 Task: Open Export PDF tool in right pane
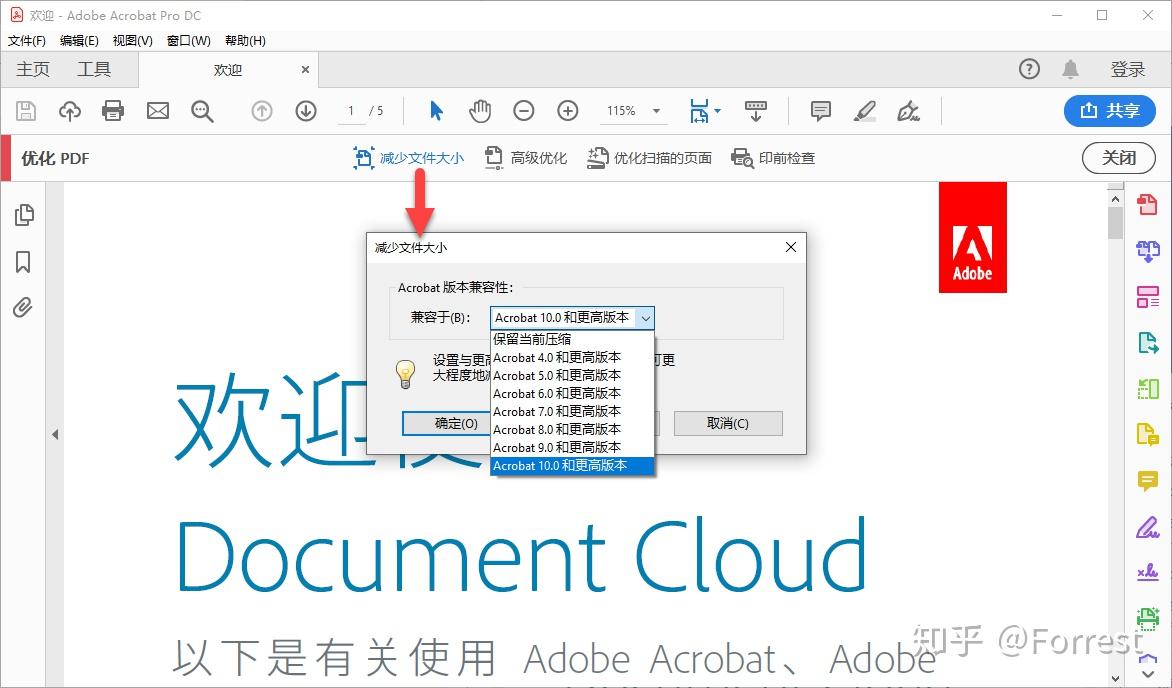(x=1147, y=343)
